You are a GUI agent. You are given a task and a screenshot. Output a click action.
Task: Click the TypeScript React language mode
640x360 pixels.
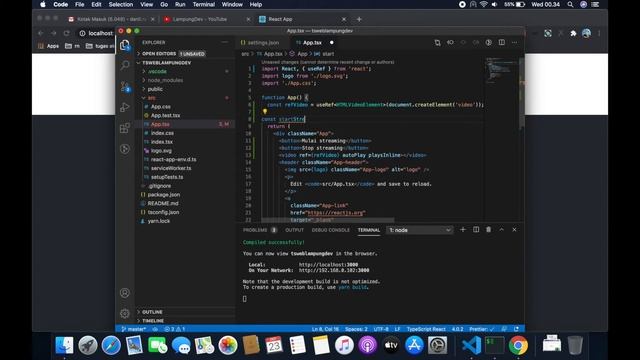(x=426, y=329)
